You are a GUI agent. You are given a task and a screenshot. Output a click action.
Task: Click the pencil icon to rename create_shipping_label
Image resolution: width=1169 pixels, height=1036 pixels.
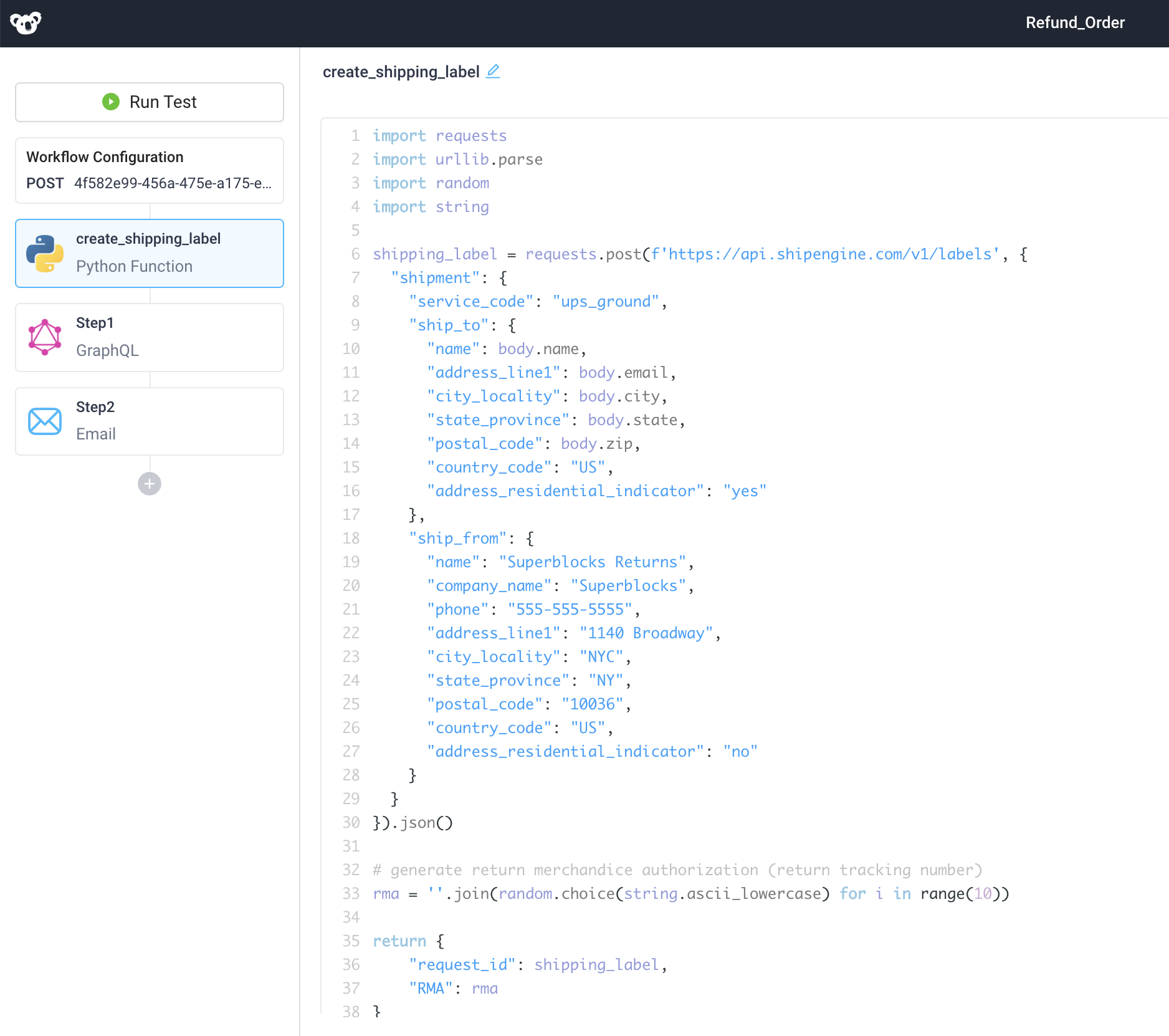pos(493,71)
